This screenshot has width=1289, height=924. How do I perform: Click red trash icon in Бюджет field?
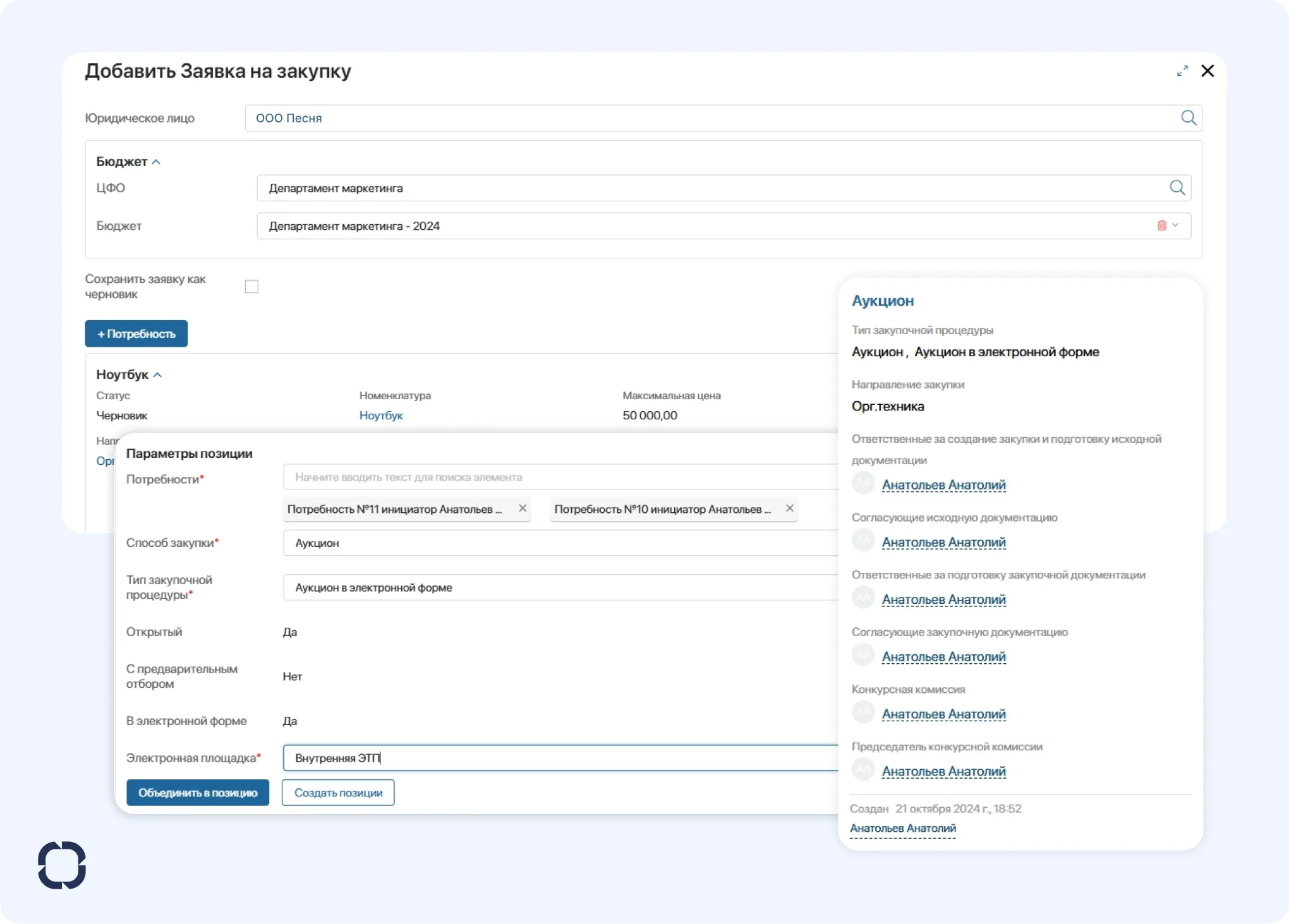tap(1161, 225)
